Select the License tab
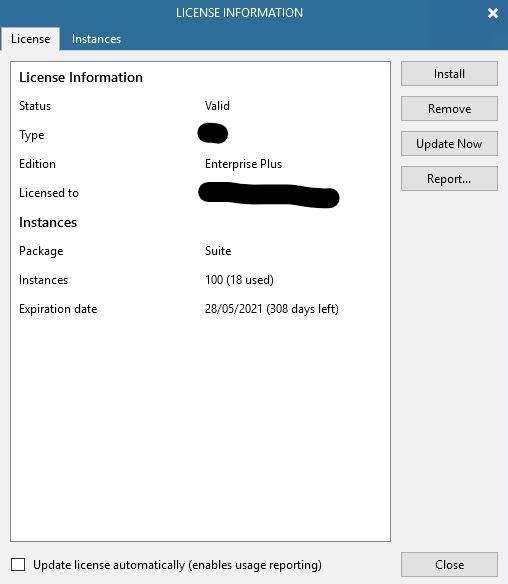Viewport: 508px width, 584px height. click(x=30, y=39)
